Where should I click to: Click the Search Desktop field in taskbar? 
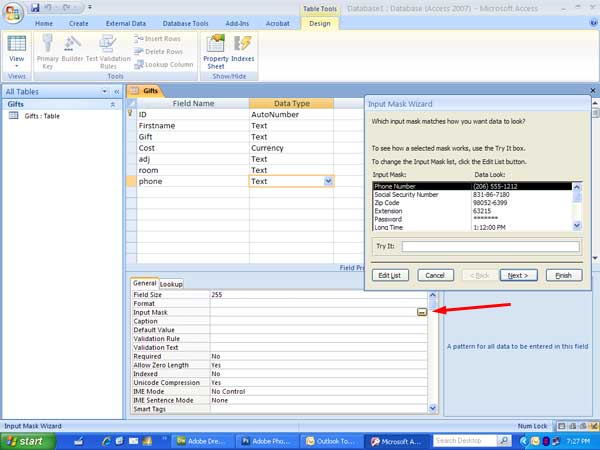[x=465, y=441]
